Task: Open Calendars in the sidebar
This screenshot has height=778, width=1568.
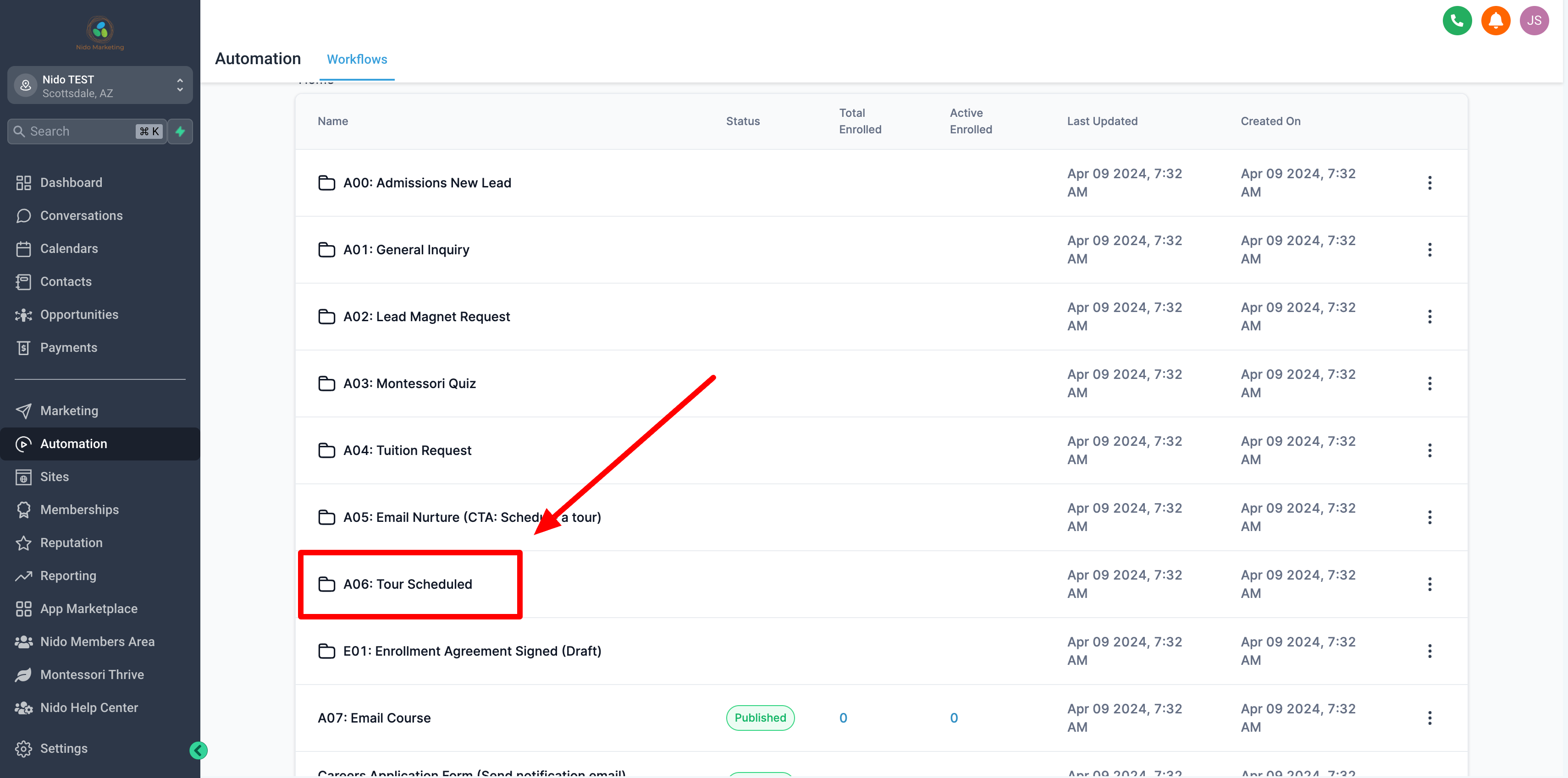Action: [x=100, y=248]
